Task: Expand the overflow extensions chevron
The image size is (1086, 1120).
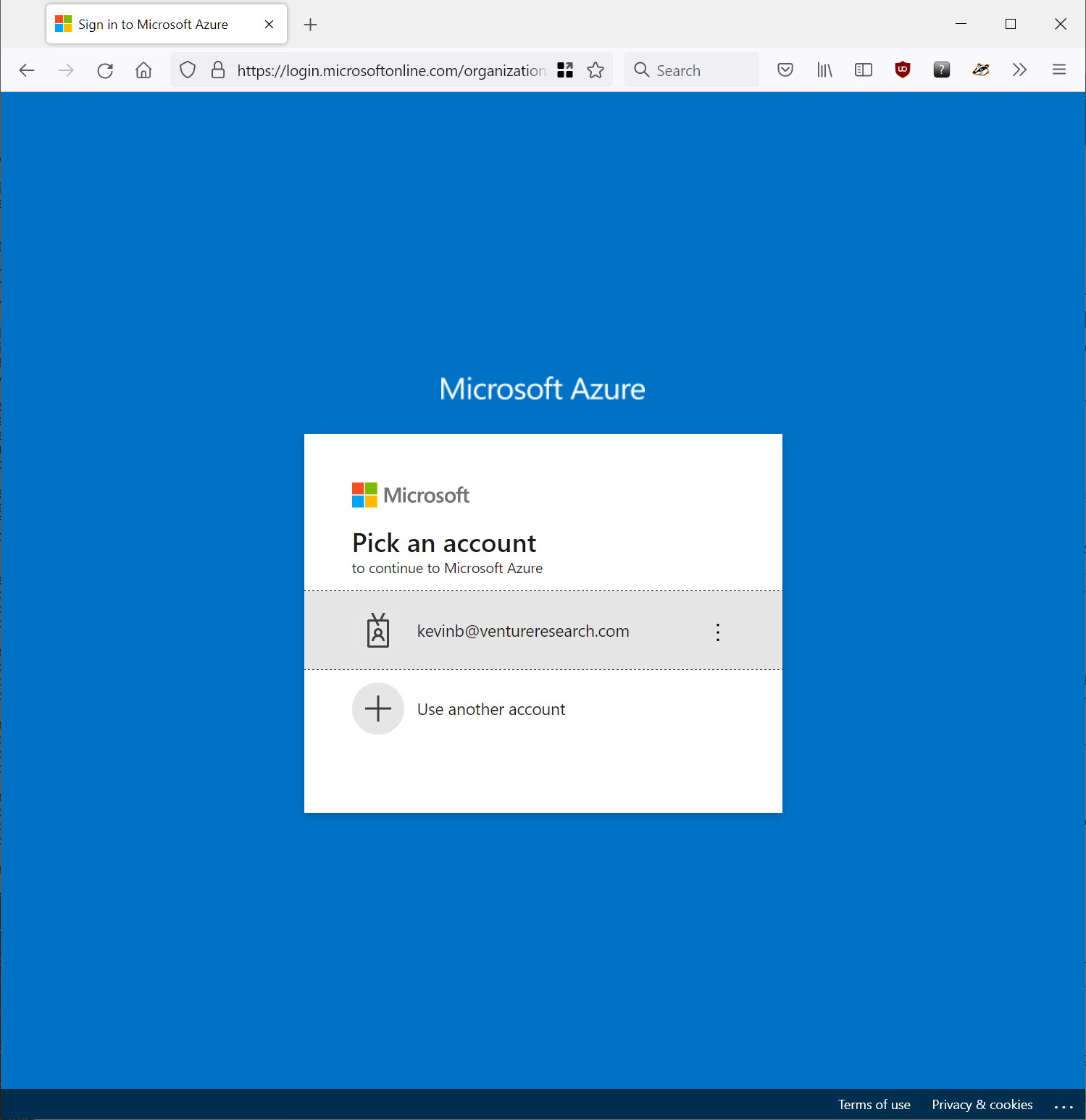Action: (1019, 70)
